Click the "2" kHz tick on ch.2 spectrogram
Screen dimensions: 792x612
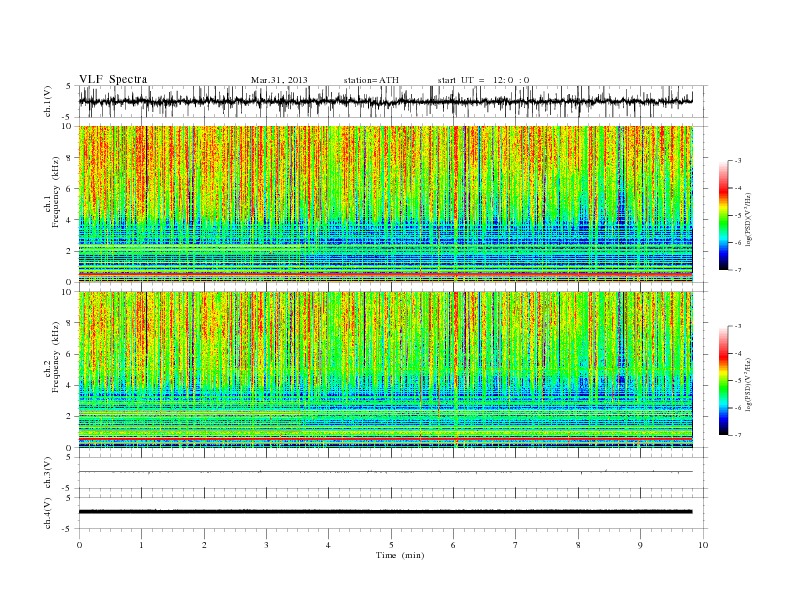click(x=69, y=417)
